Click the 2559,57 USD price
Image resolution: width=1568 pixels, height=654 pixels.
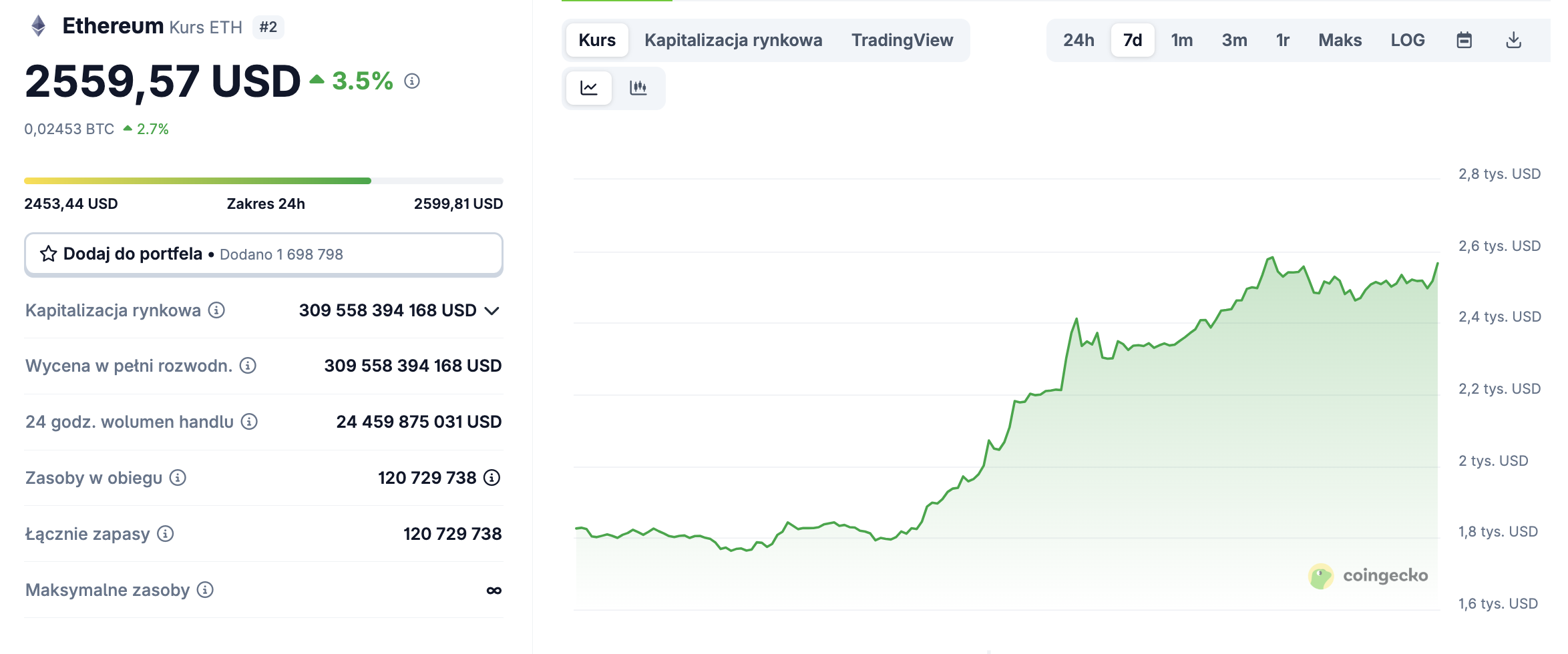pos(162,81)
